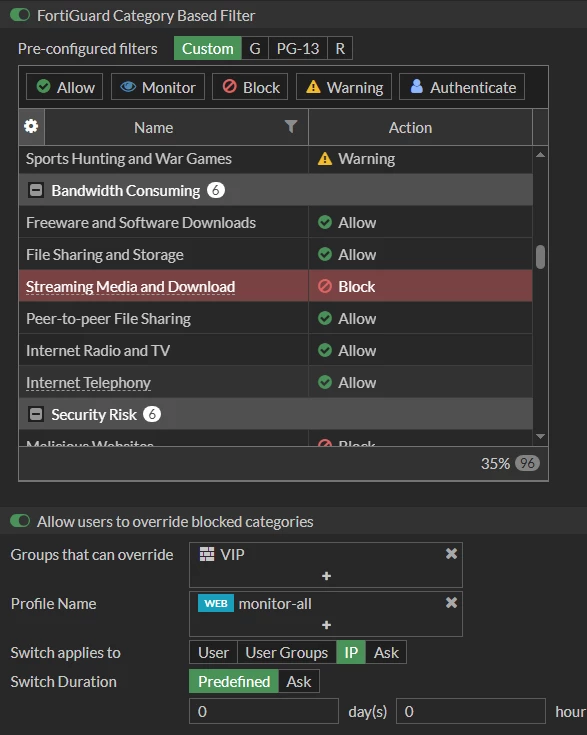
Task: Set selected category action to Warning
Action: pos(344,87)
